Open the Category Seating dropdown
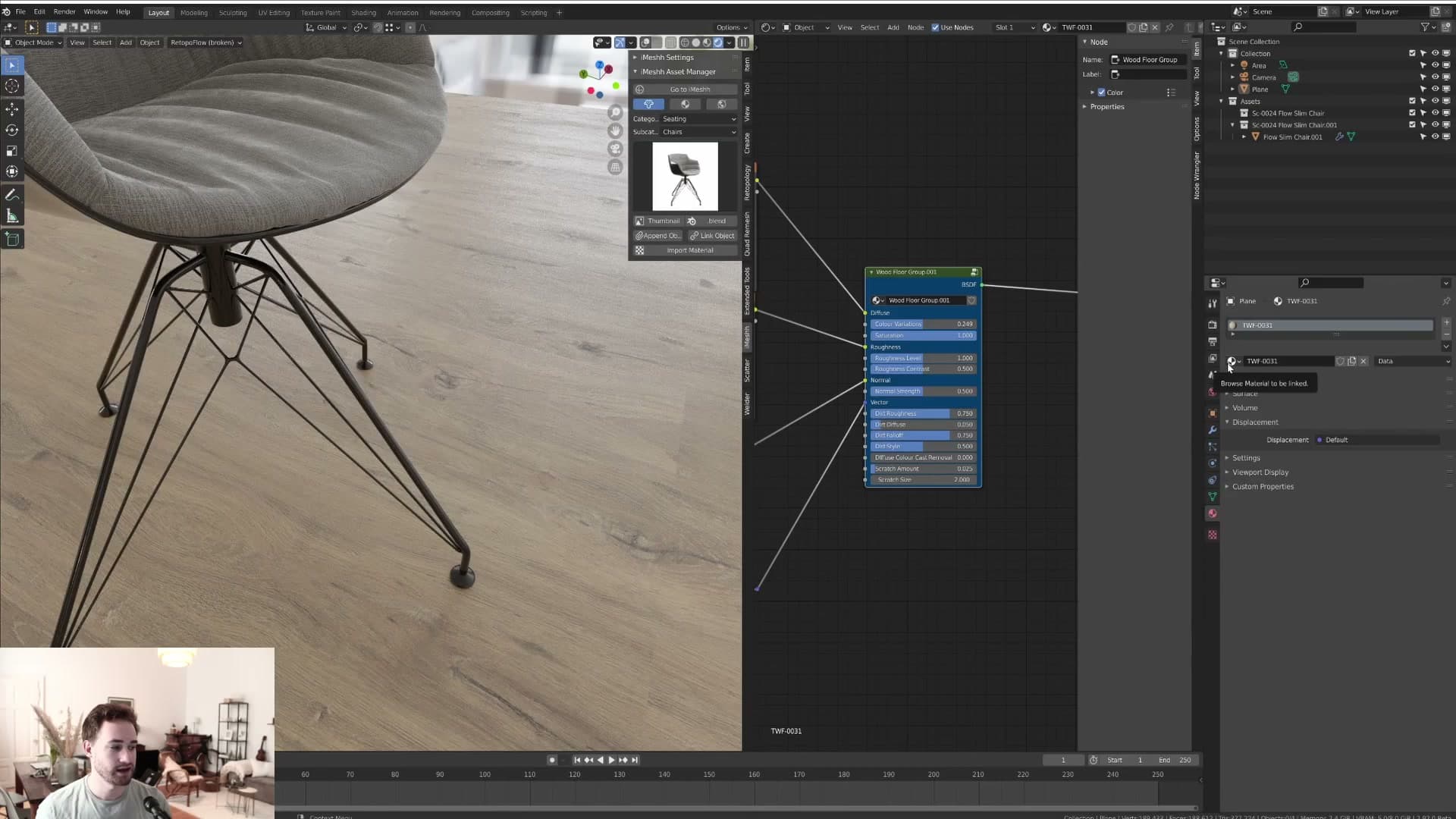 (699, 119)
